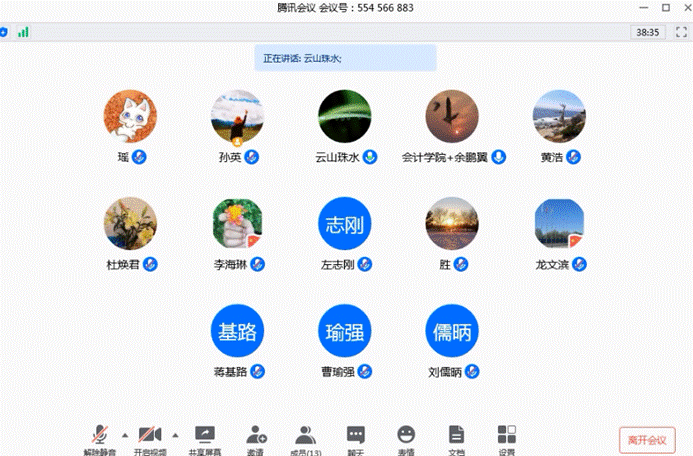Open the emoji reactions (表情) icon

[x=405, y=436]
